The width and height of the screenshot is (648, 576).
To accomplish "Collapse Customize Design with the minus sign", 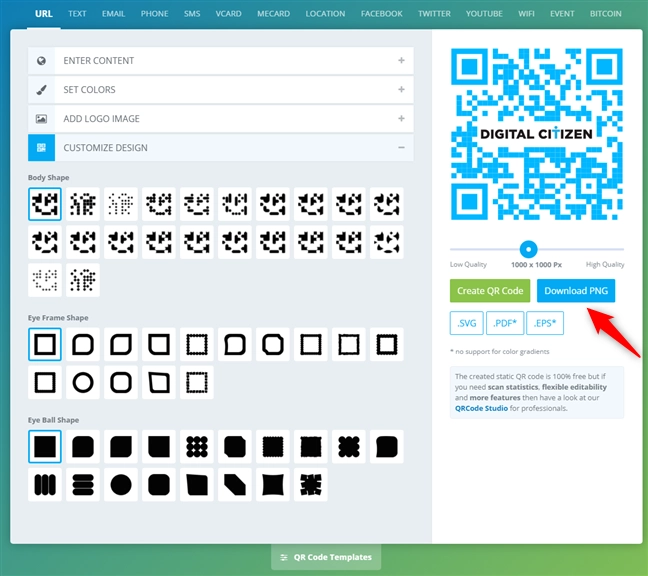I will (401, 148).
